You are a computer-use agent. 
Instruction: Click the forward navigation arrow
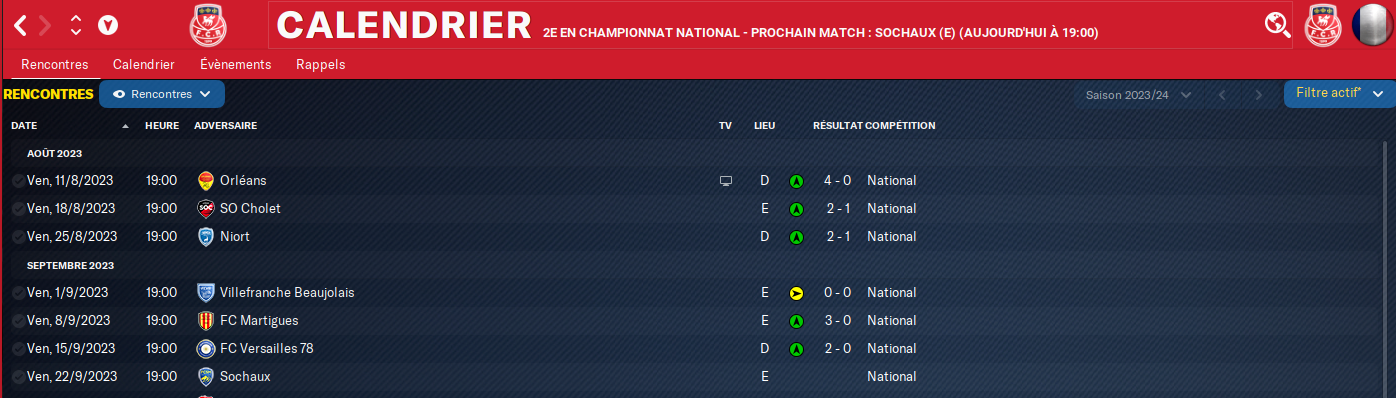tap(46, 24)
